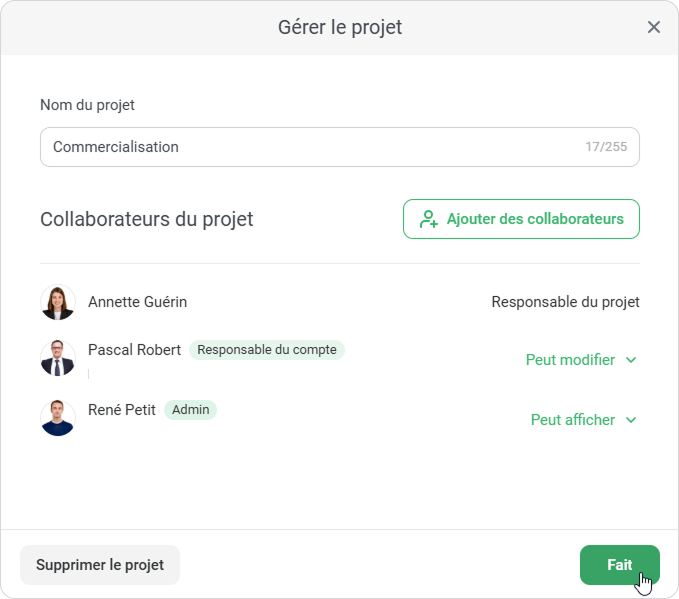Click the add-person icon for collaborators
The width and height of the screenshot is (679, 599).
[429, 219]
